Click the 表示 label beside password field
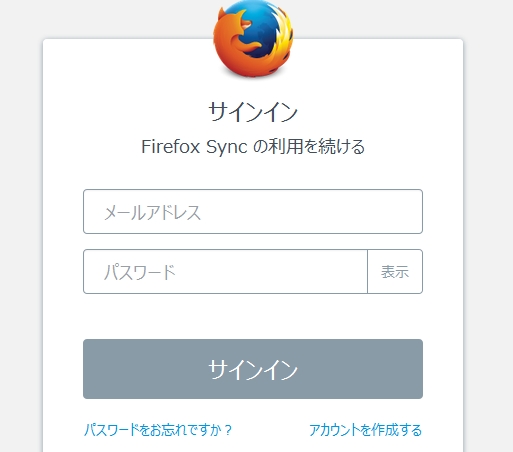The height and width of the screenshot is (452, 513). (x=395, y=272)
